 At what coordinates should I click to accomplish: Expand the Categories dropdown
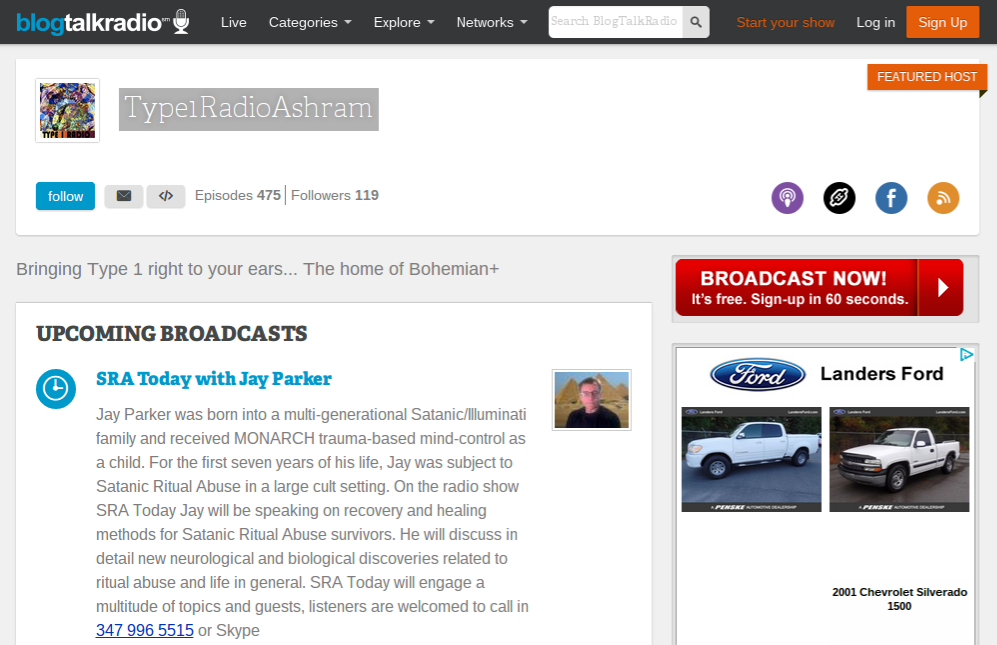coord(310,22)
